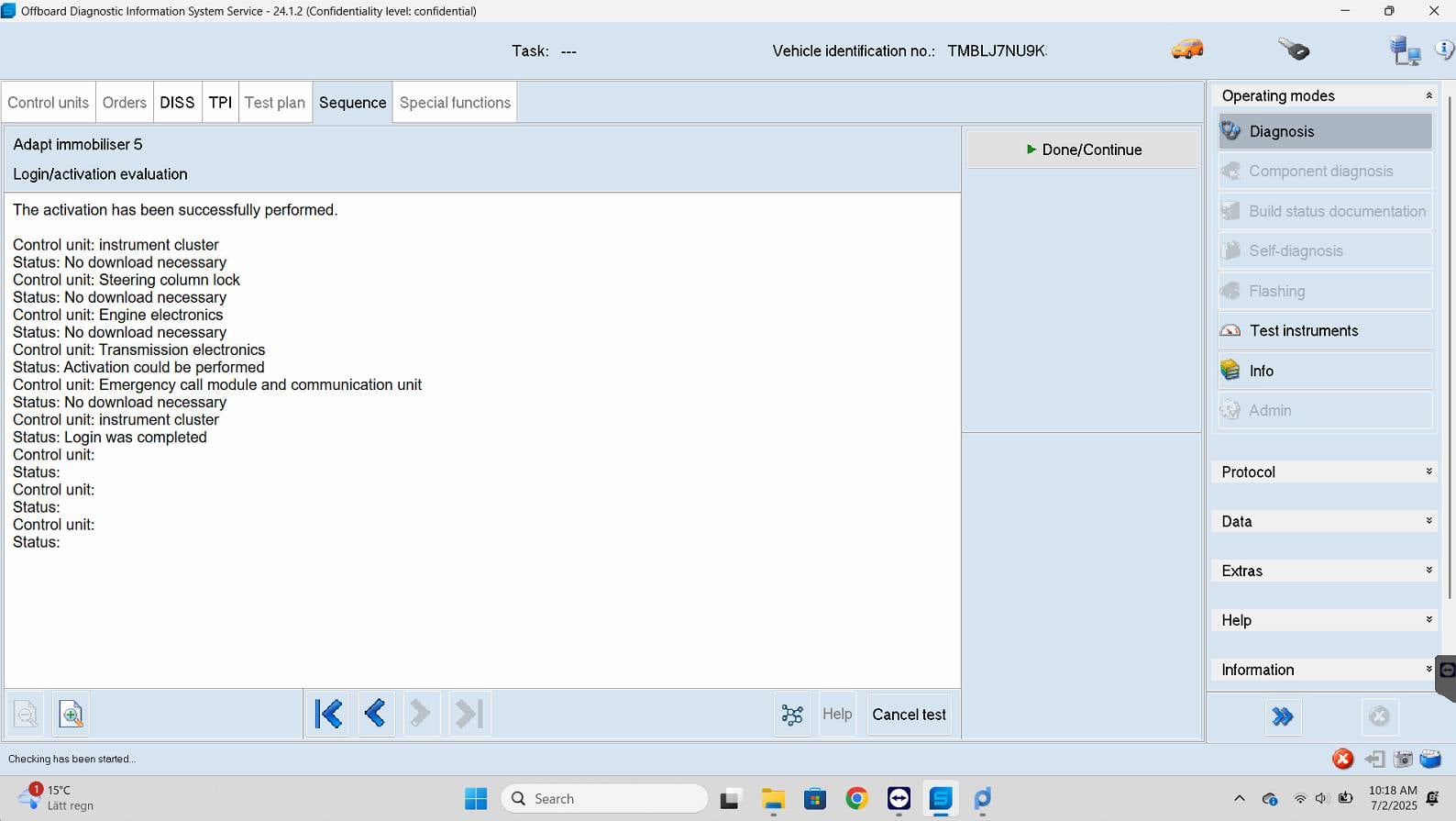Click the Windows taskbar Search box
This screenshot has height=821, width=1456.
pyautogui.click(x=605, y=798)
